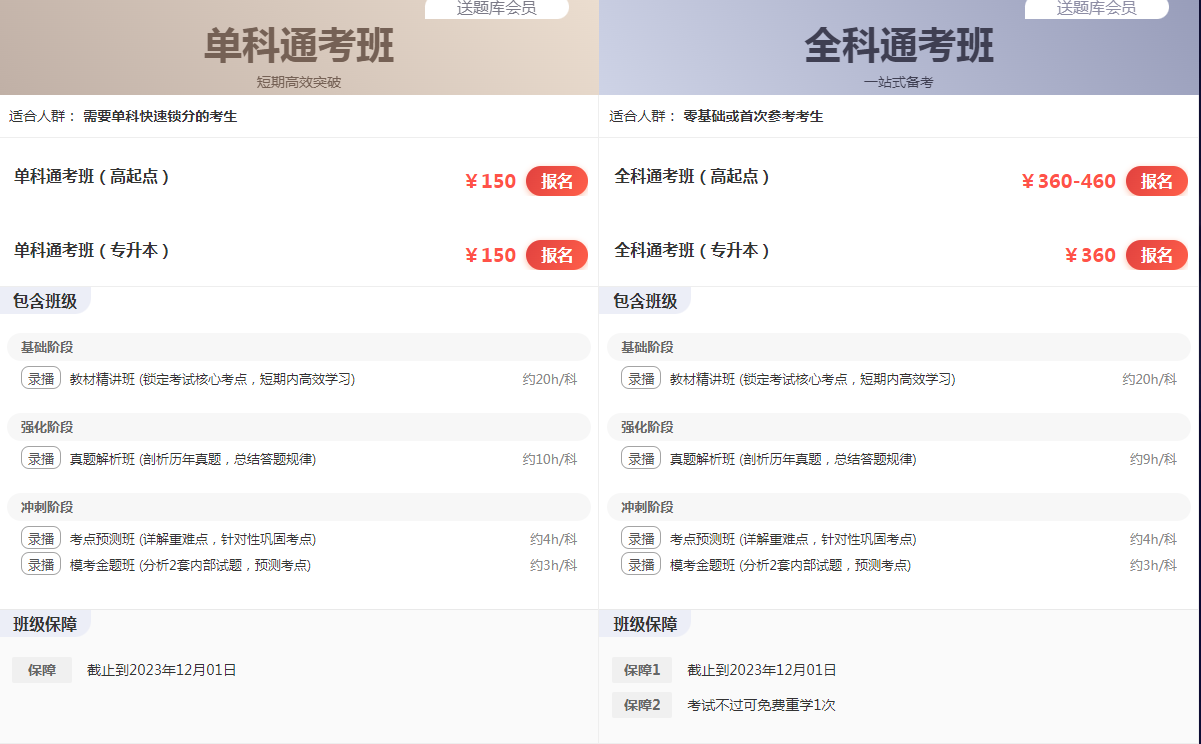
Task: Click 报名 for 单科通考班(高起点)
Action: click(556, 181)
